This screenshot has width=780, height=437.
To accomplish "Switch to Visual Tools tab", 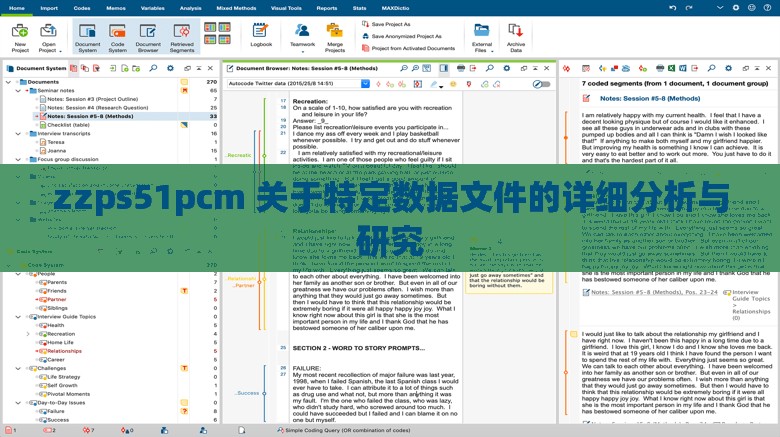I will 286,8.
